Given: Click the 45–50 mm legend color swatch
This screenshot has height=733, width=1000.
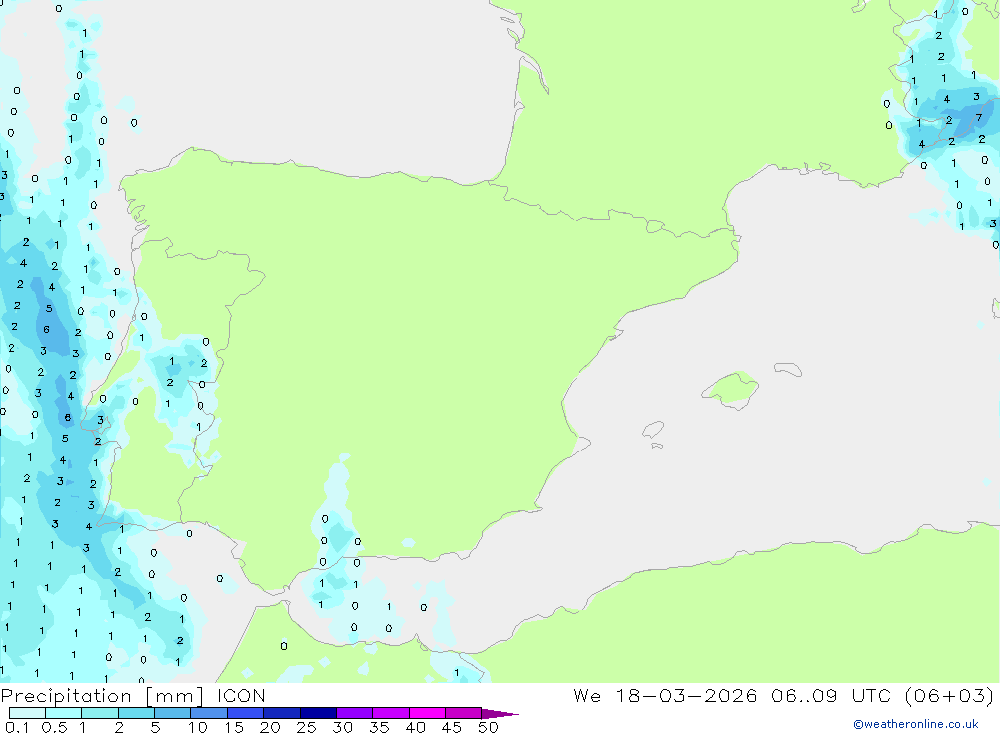Looking at the screenshot, I should tap(464, 713).
